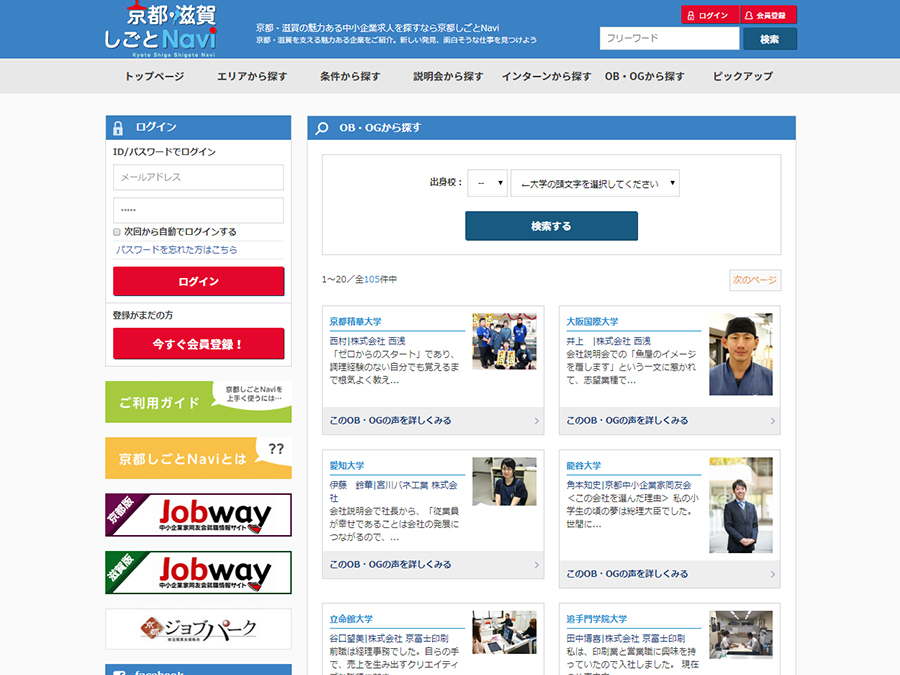Open パスワードを忘れた方はこちら link
This screenshot has width=900, height=675.
pos(176,250)
